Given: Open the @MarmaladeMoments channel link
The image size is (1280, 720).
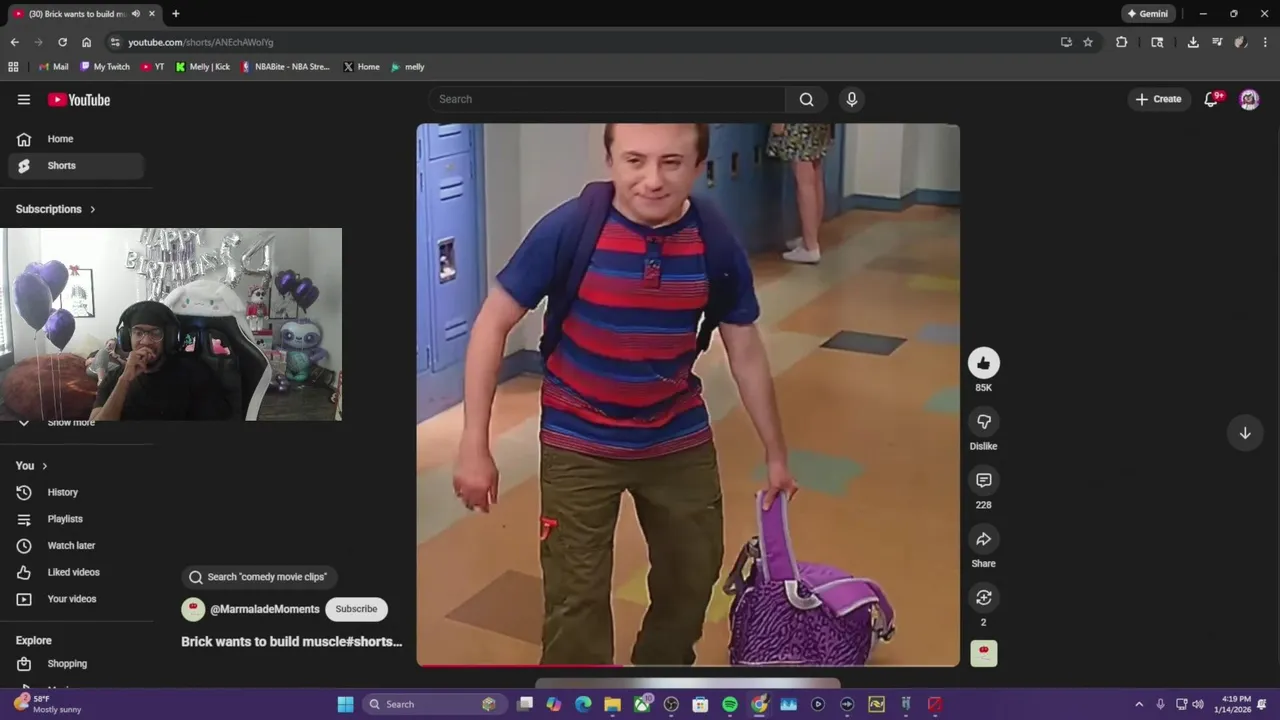Looking at the screenshot, I should click(x=265, y=609).
